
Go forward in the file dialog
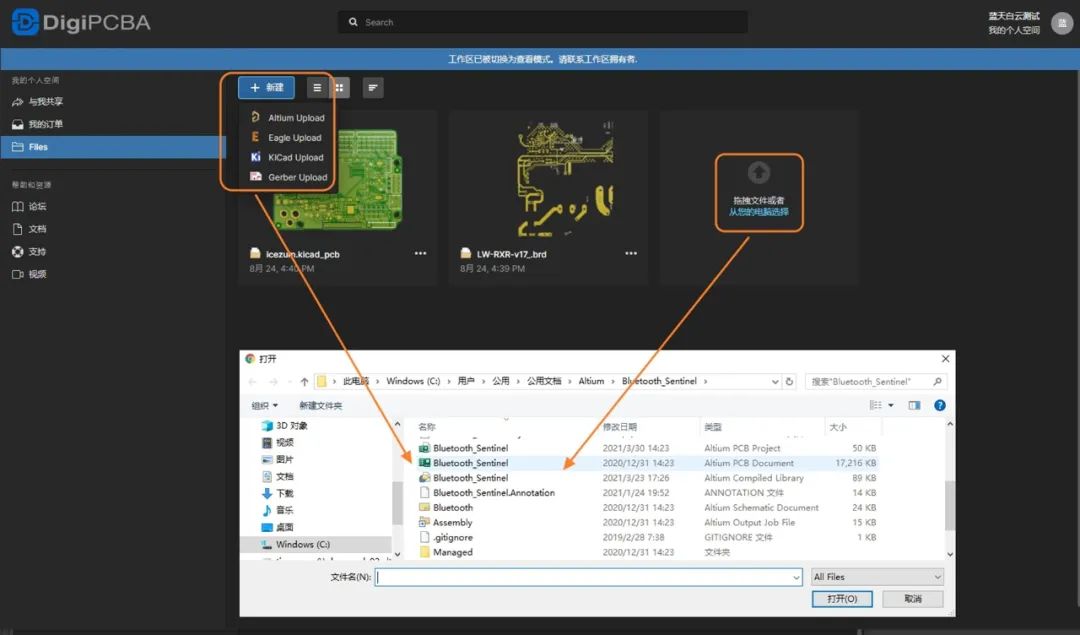point(273,382)
